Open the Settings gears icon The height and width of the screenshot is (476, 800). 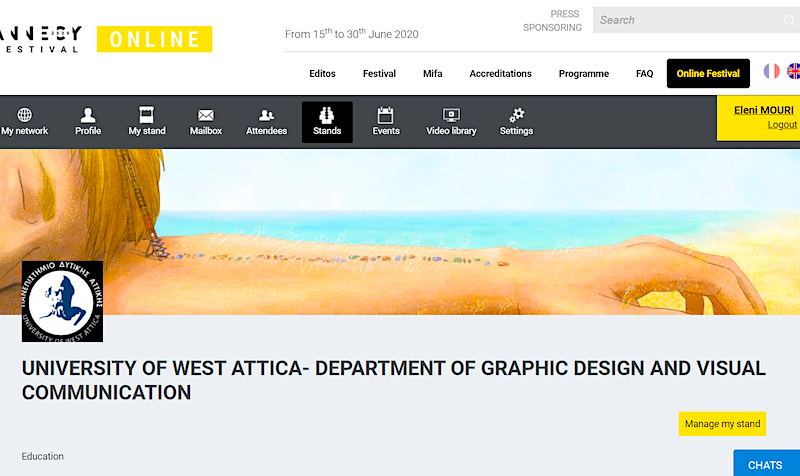[516, 115]
